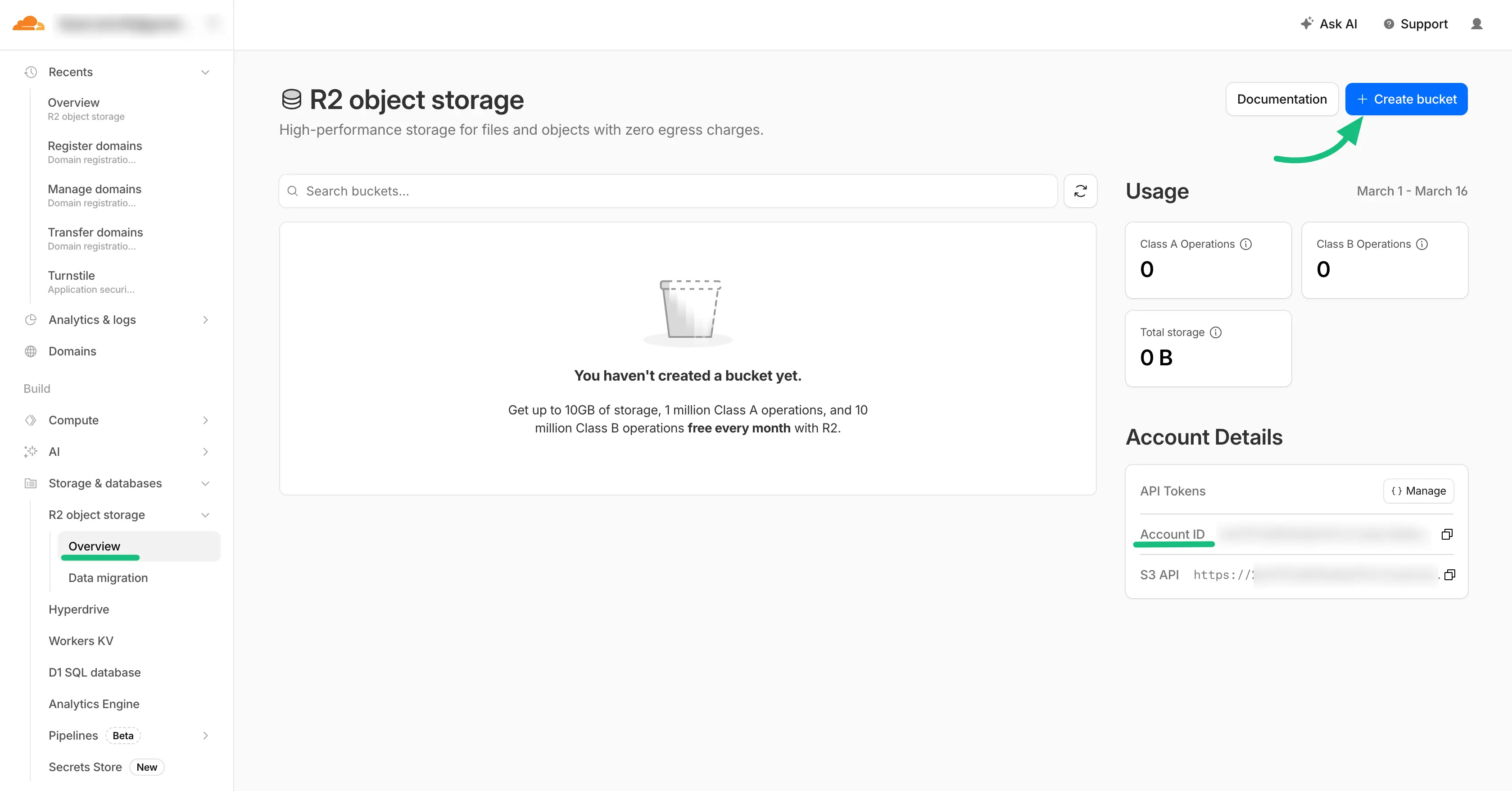The image size is (1512, 791).
Task: Open the R2 Documentation
Action: point(1282,99)
